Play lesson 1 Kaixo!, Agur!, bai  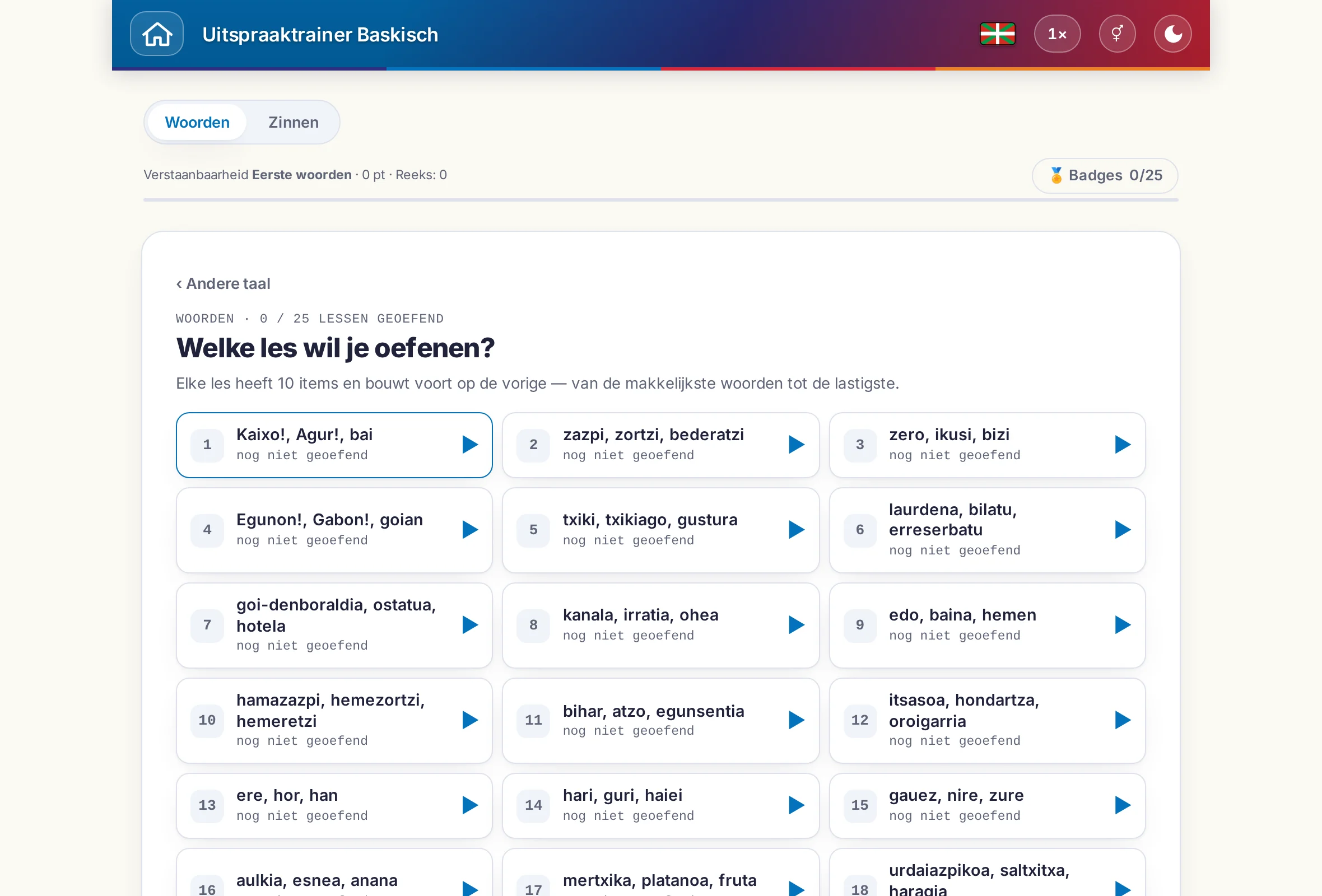tap(470, 445)
